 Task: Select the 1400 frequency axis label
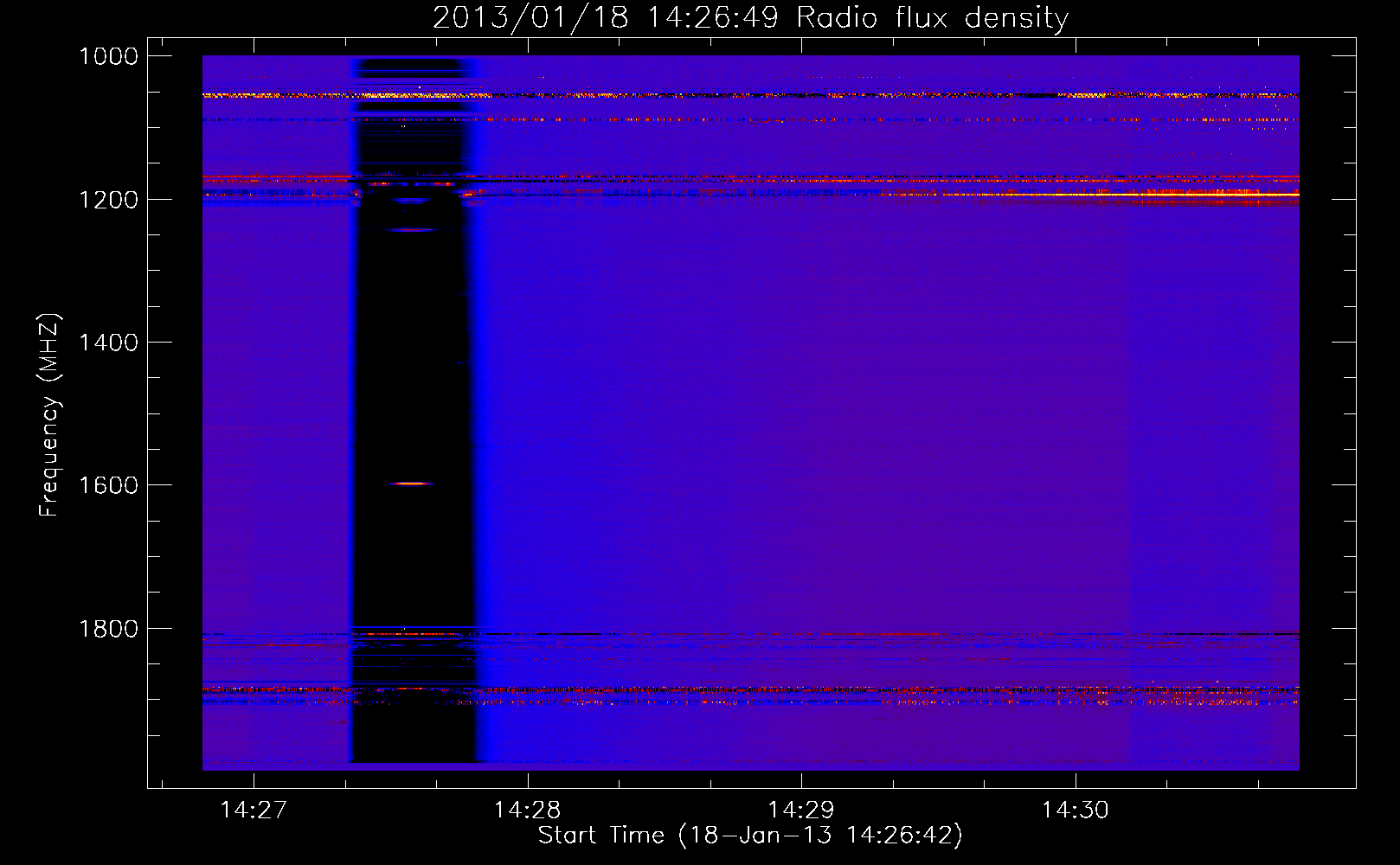click(108, 343)
